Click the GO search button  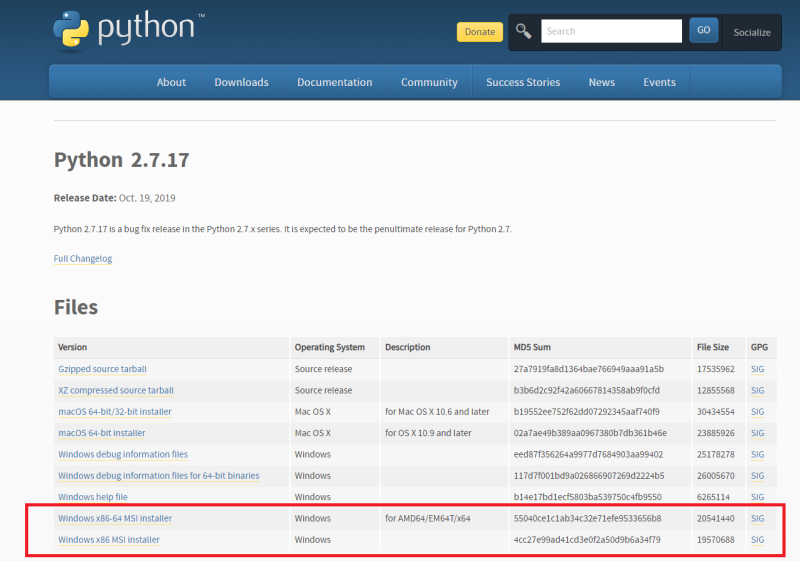[703, 31]
